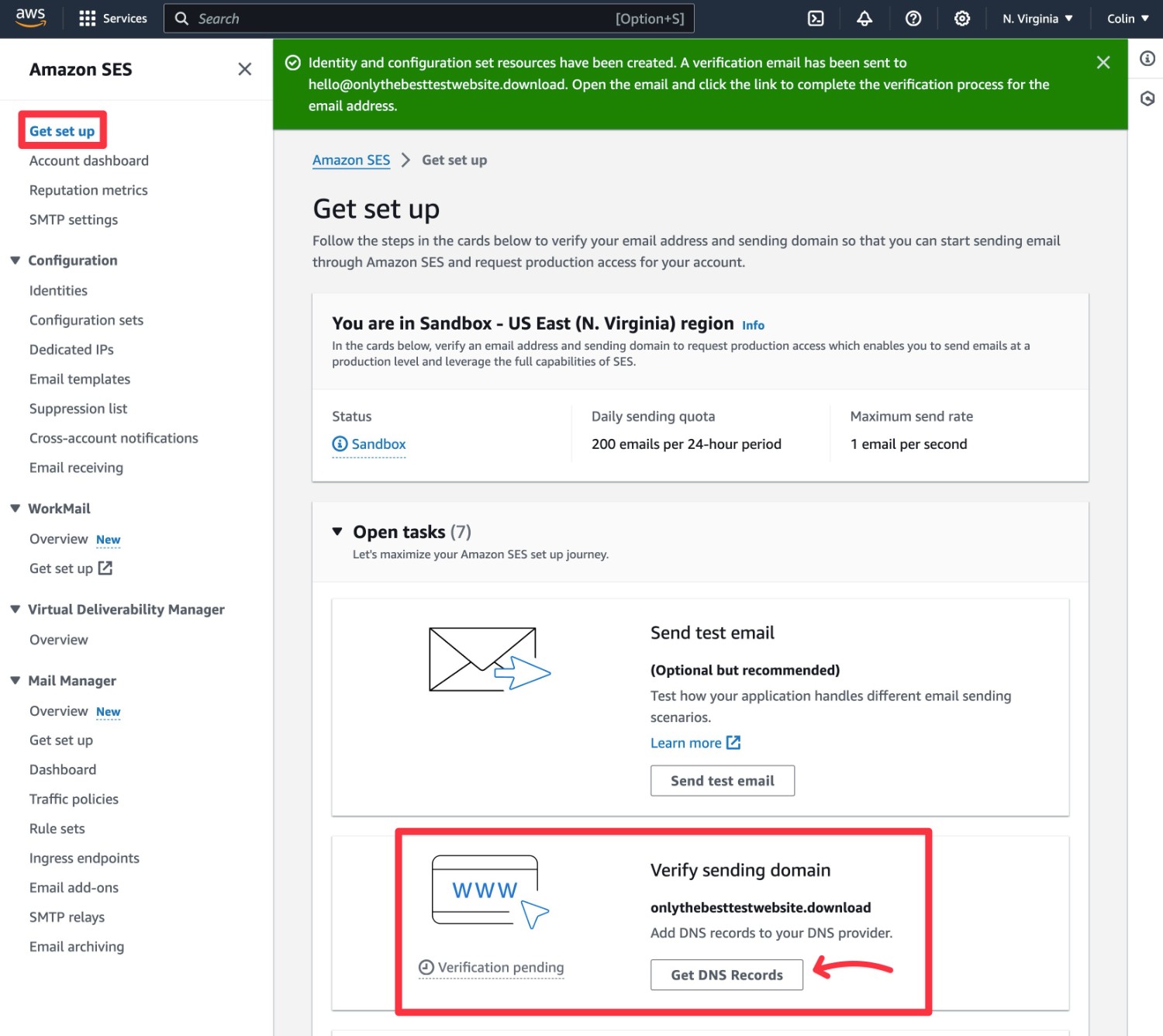
Task: Select Get set up in sidebar top
Action: coord(62,131)
